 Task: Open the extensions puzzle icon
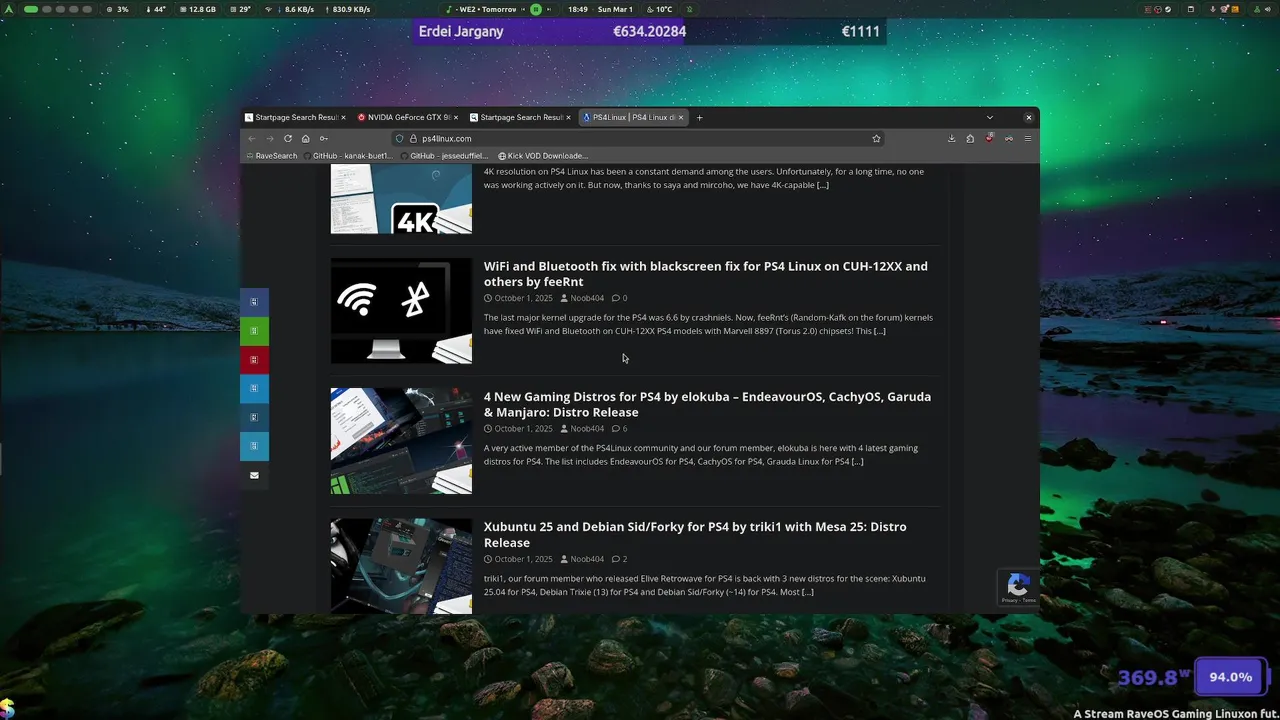(970, 138)
